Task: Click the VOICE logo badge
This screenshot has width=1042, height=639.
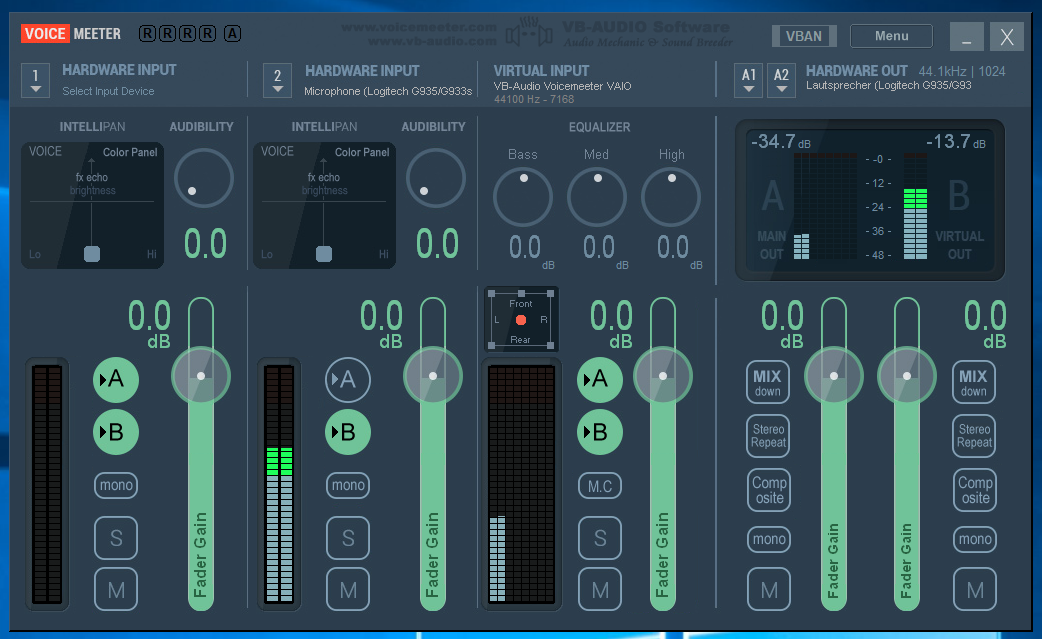Action: click(45, 33)
